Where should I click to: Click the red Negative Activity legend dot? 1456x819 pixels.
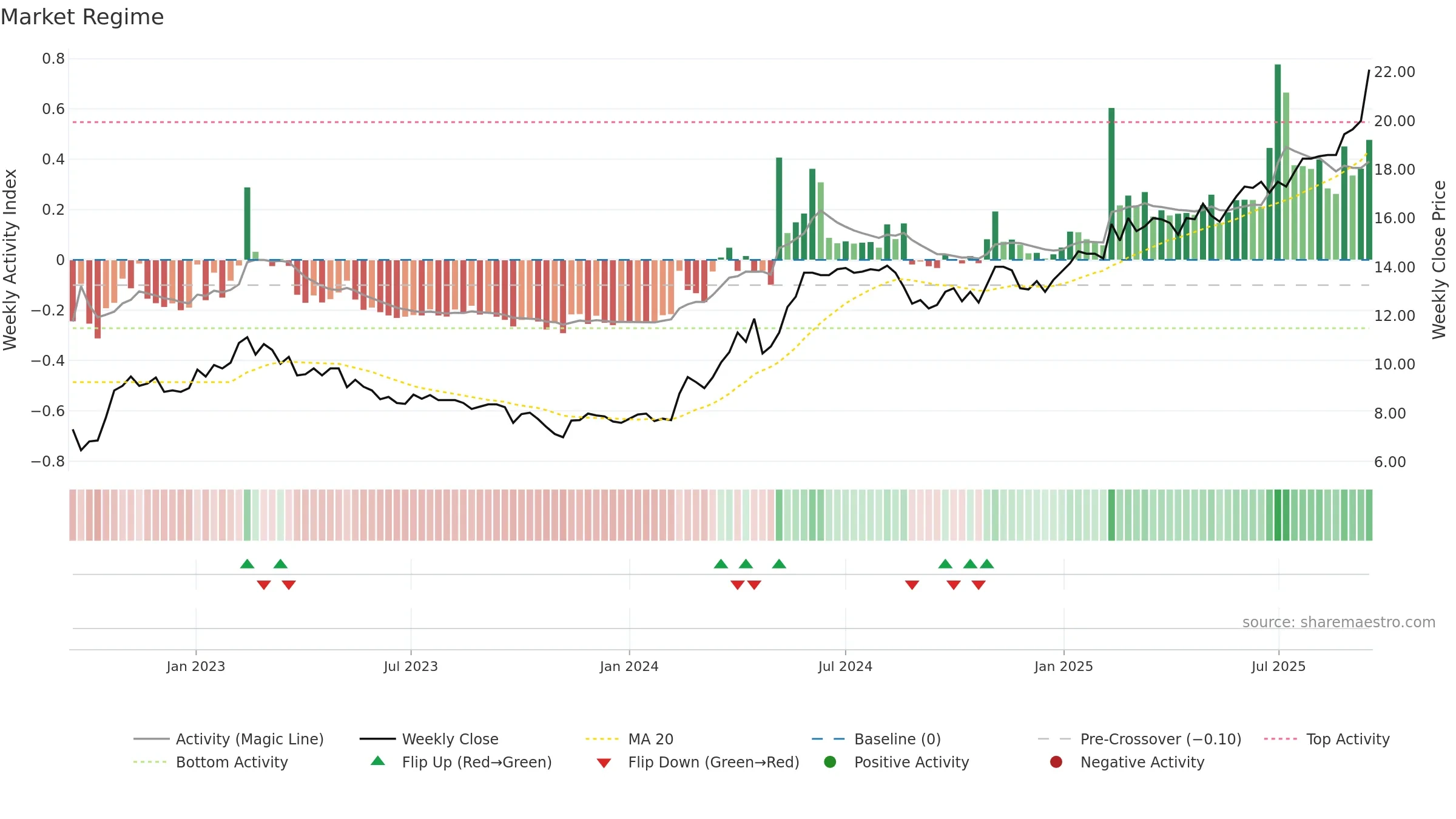1056,761
